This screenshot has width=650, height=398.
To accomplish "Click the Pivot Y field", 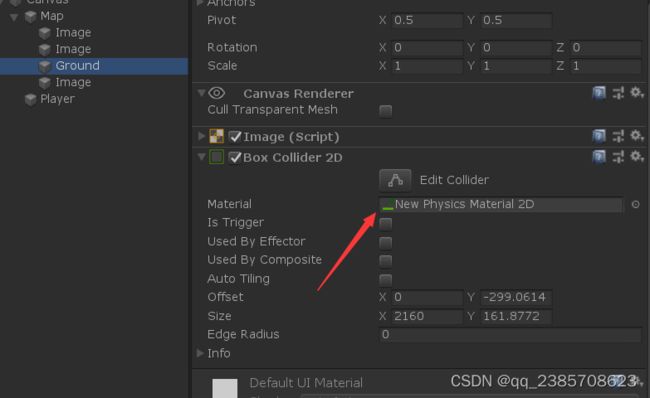I will click(516, 20).
